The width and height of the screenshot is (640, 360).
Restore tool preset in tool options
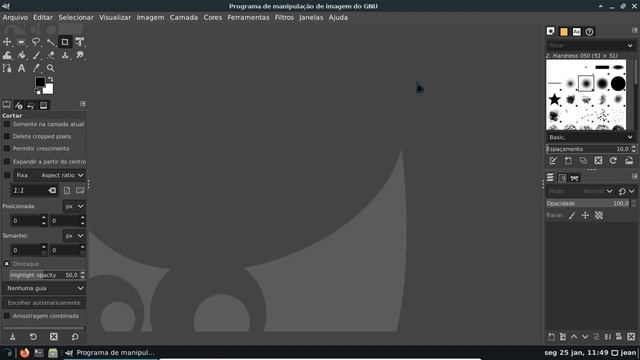coord(33,337)
